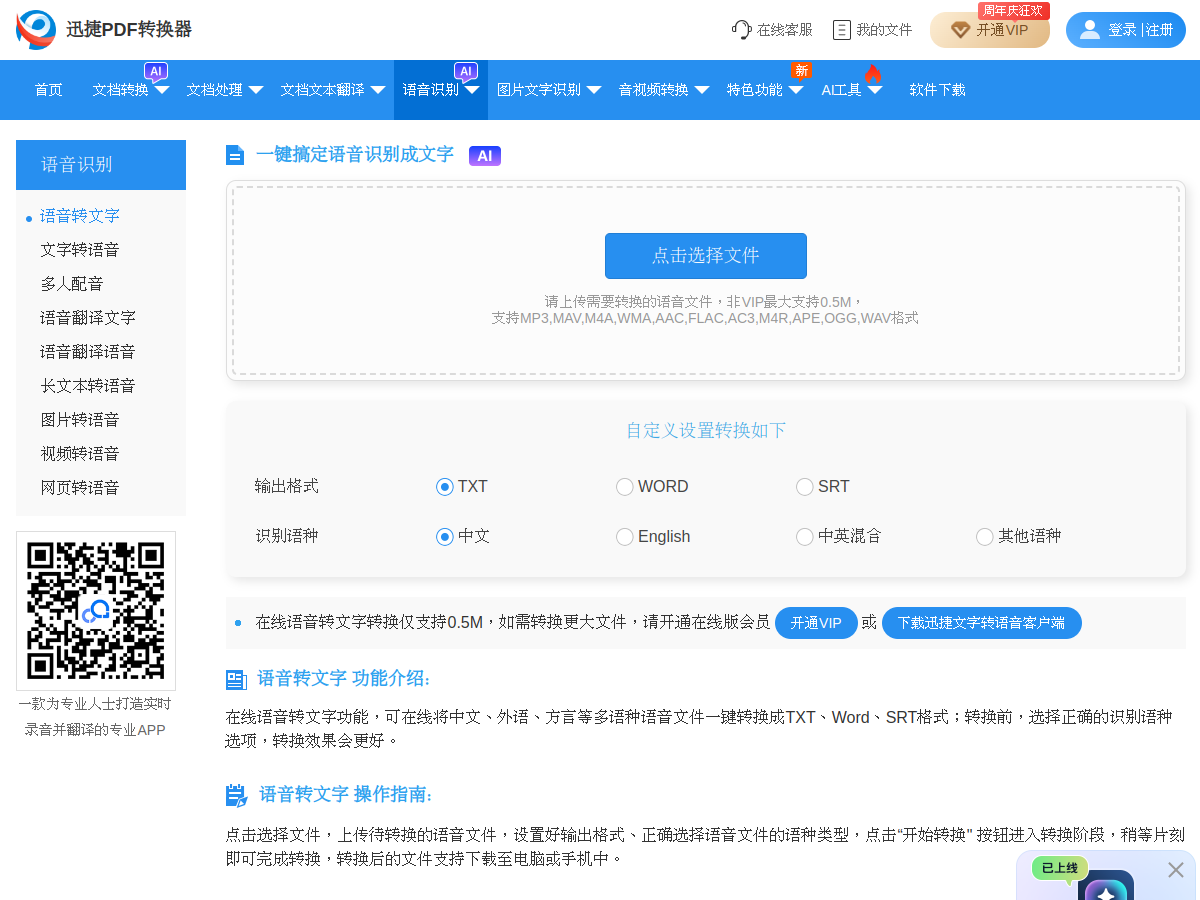Close the 已上线 floating popup

tap(1176, 870)
